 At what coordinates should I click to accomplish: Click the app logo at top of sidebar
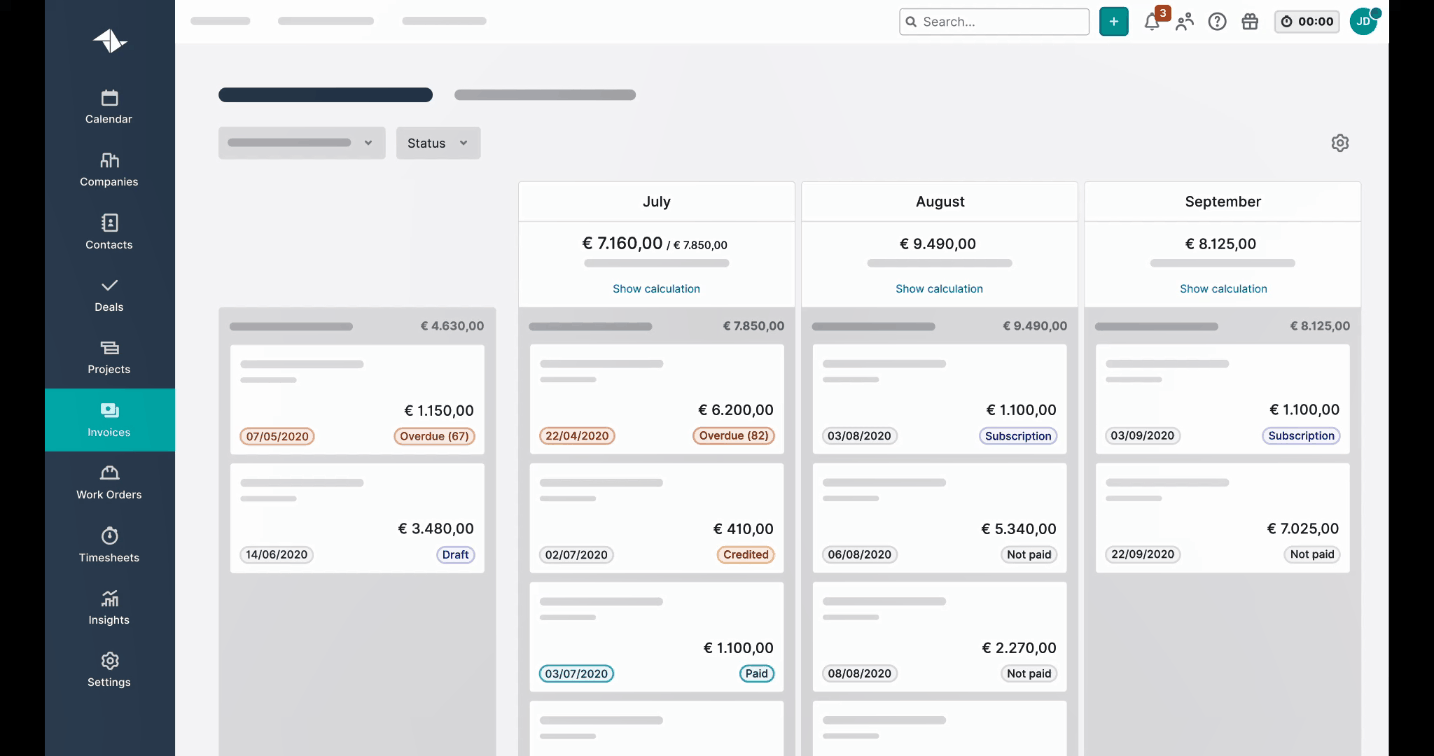110,41
